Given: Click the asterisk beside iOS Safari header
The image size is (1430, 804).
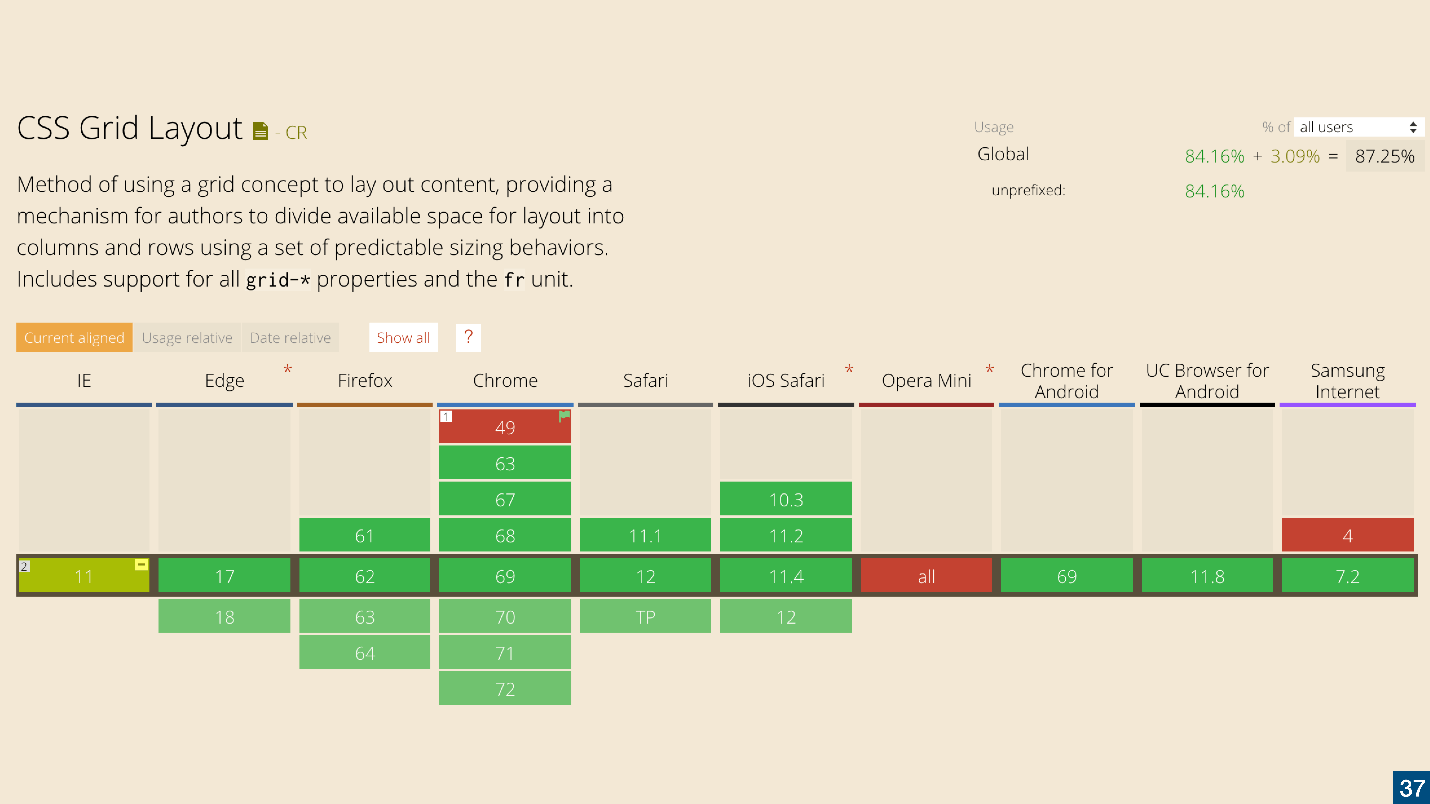Looking at the screenshot, I should pos(849,371).
